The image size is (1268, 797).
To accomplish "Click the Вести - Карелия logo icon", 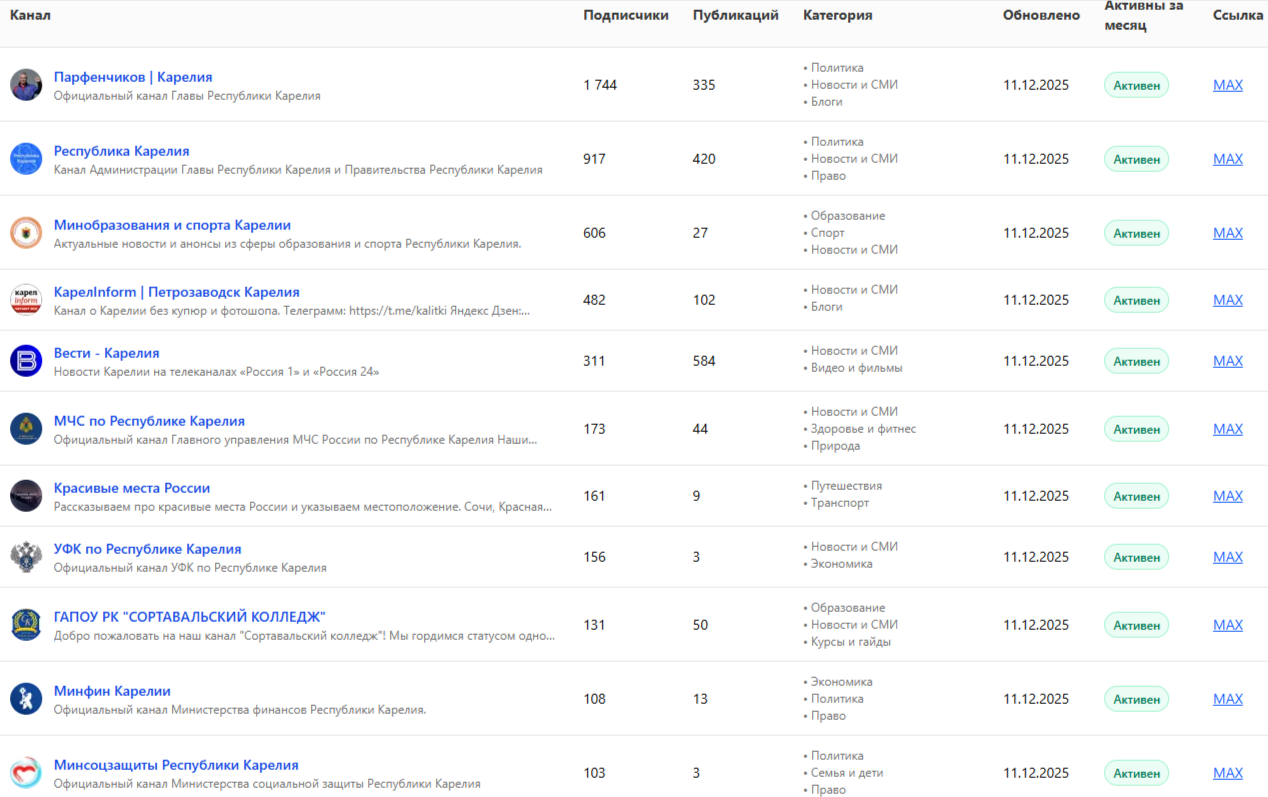I will pyautogui.click(x=26, y=361).
